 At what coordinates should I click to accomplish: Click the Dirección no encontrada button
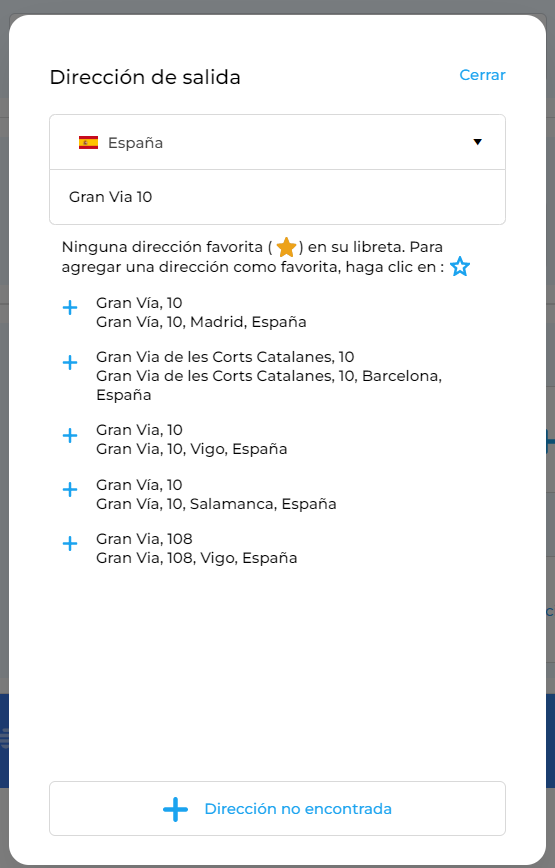point(277,809)
